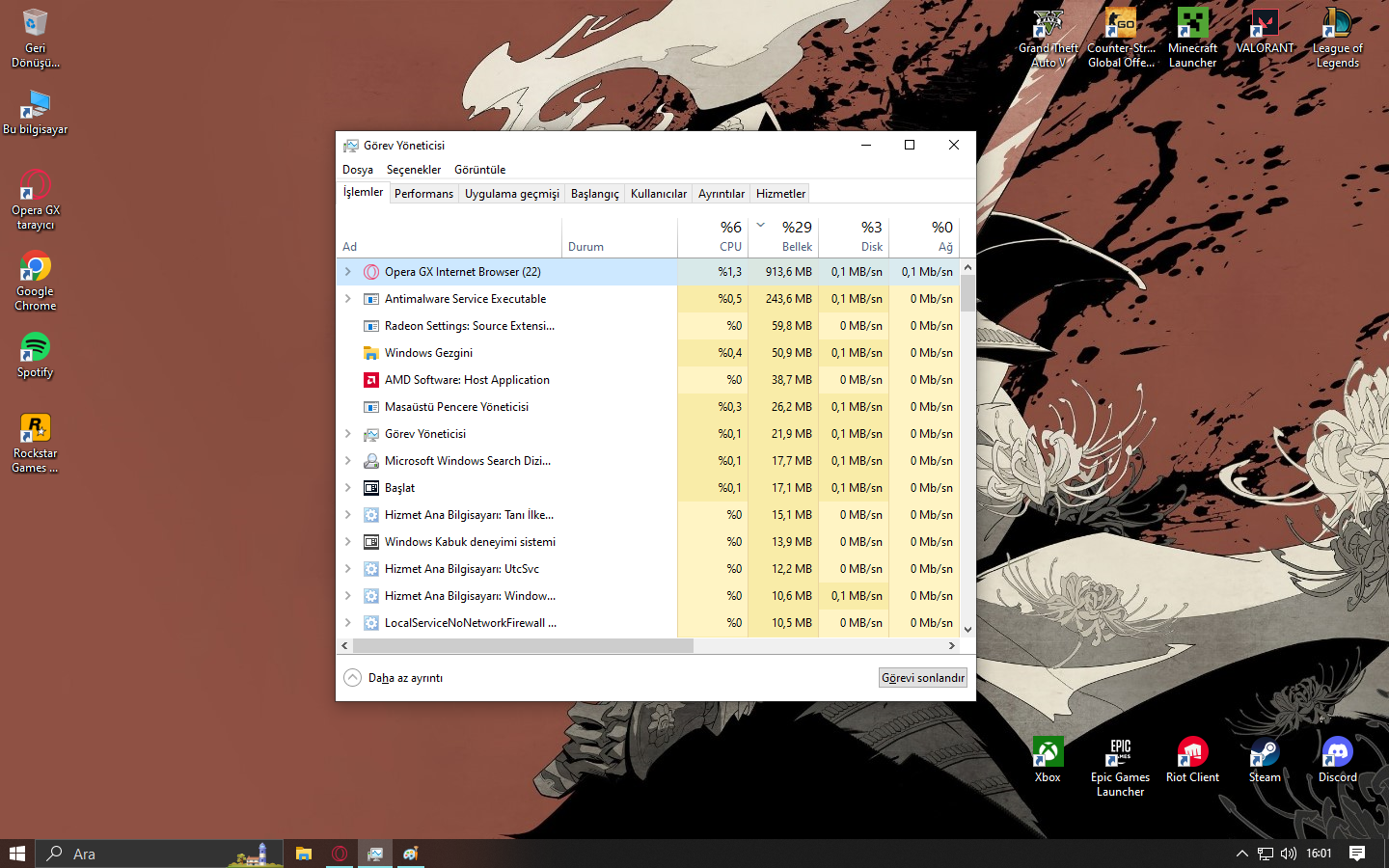Open network status in system tray
The height and width of the screenshot is (868, 1389).
1265,854
